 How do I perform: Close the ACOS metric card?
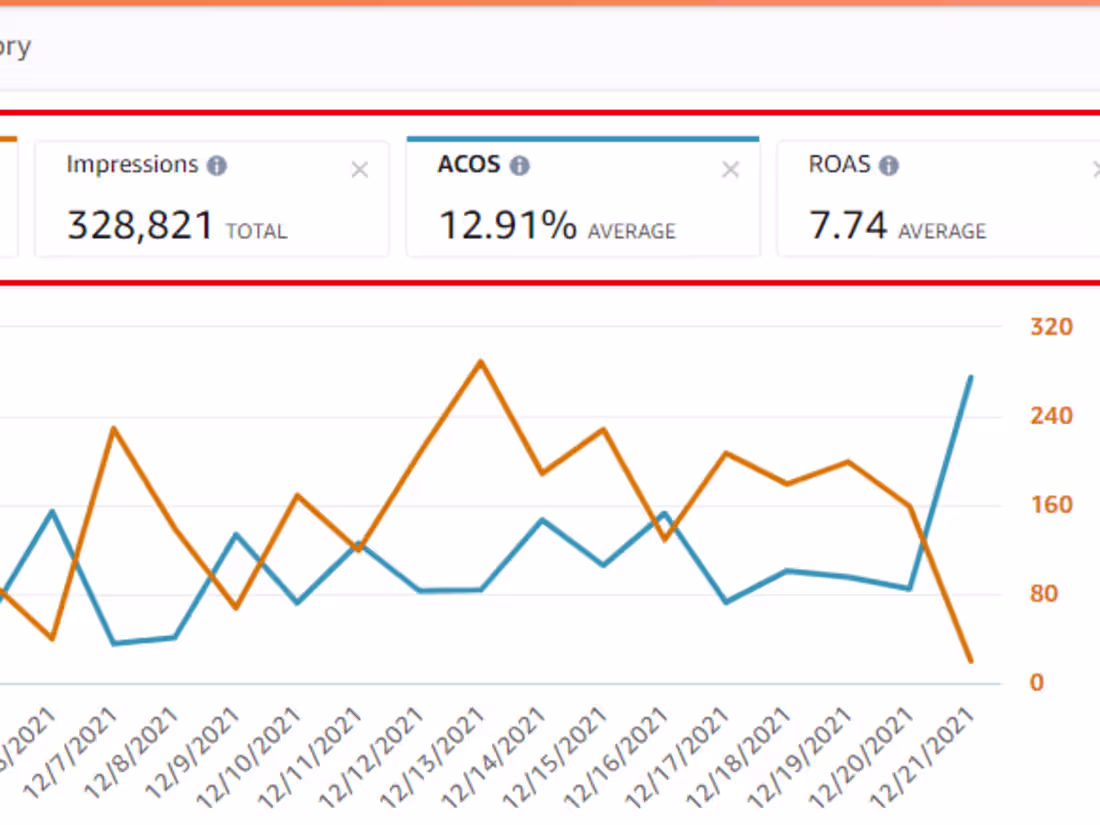point(731,171)
